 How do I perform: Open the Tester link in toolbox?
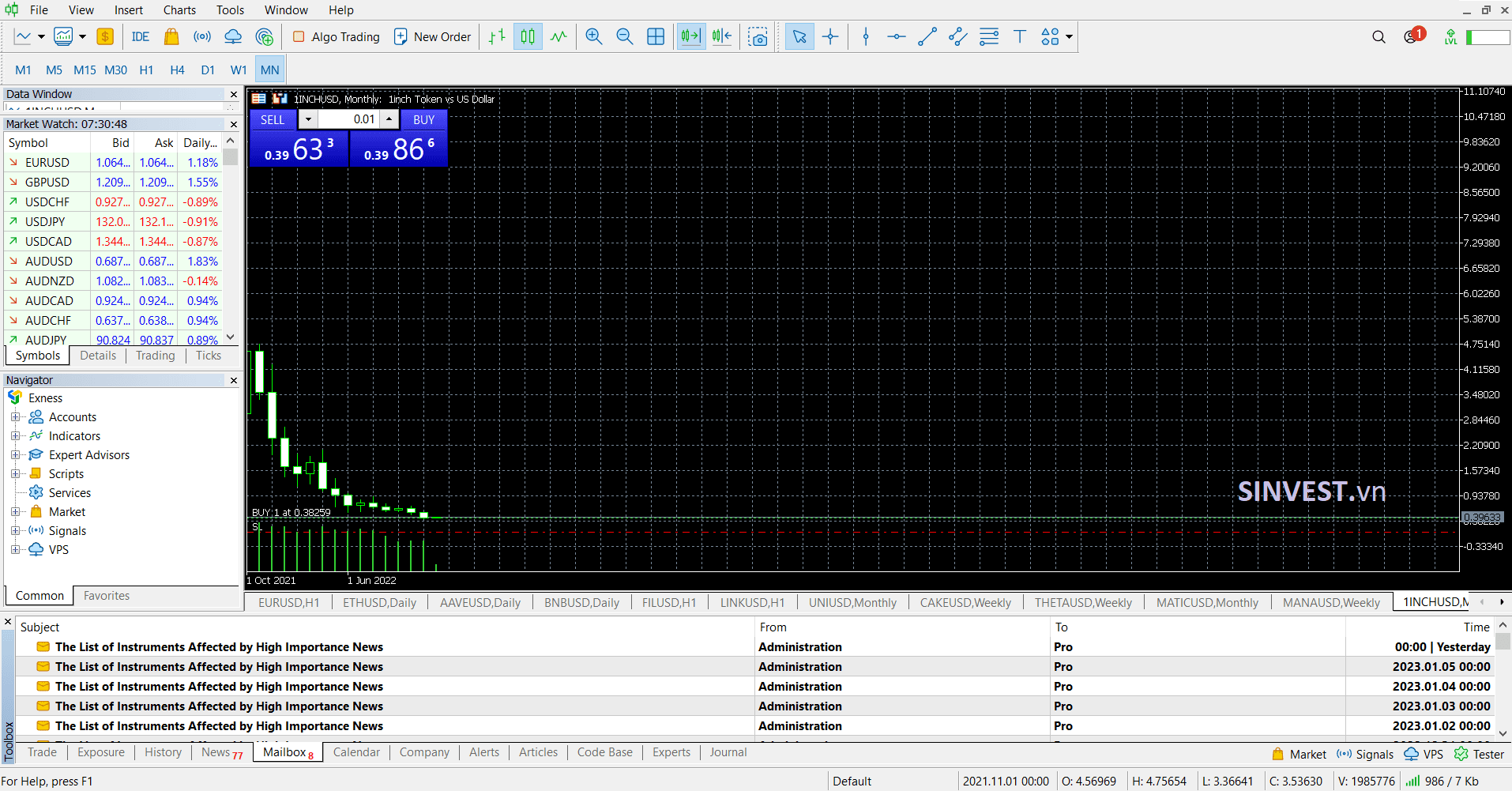coord(1480,754)
